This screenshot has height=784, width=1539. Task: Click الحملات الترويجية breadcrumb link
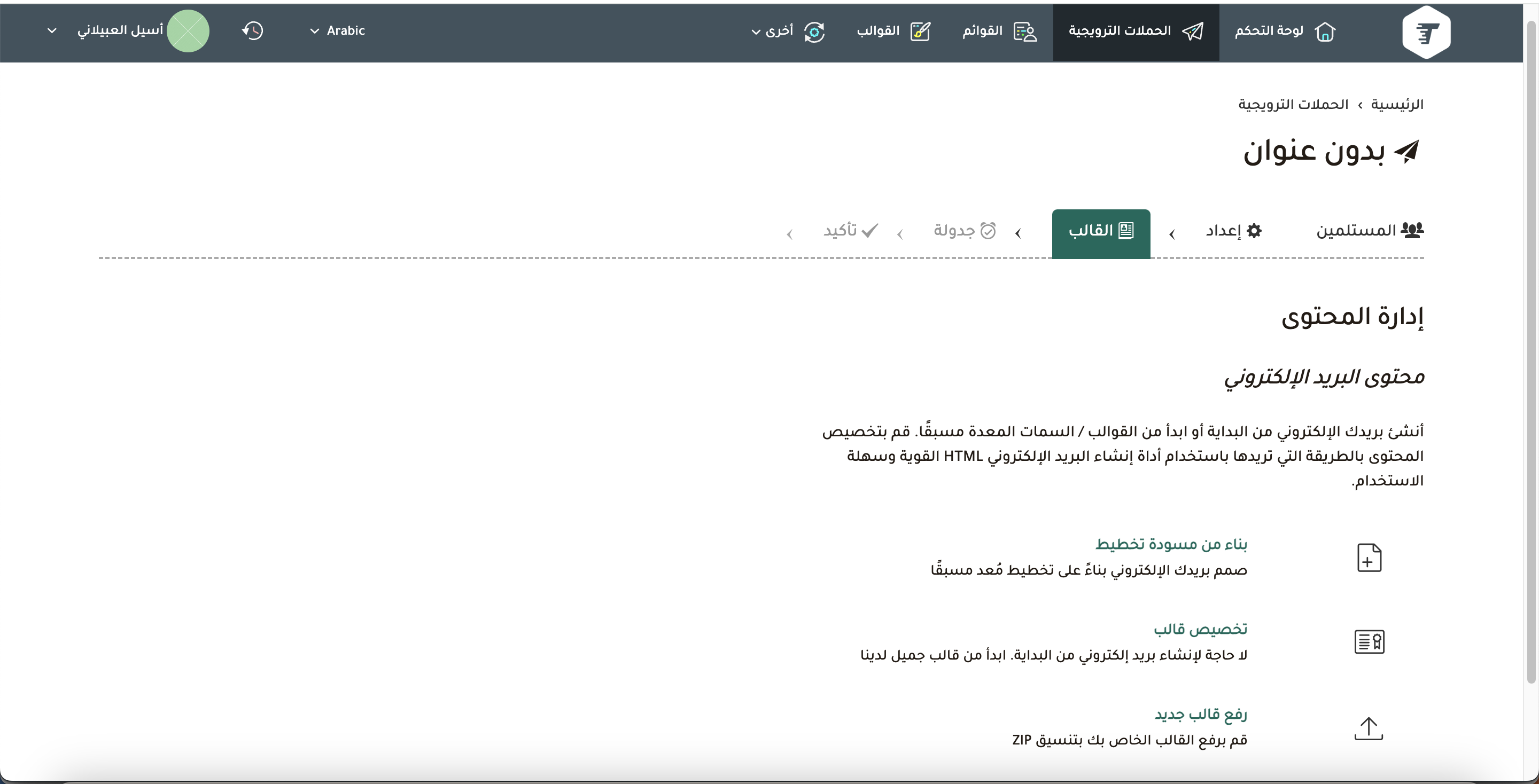[x=1293, y=105]
